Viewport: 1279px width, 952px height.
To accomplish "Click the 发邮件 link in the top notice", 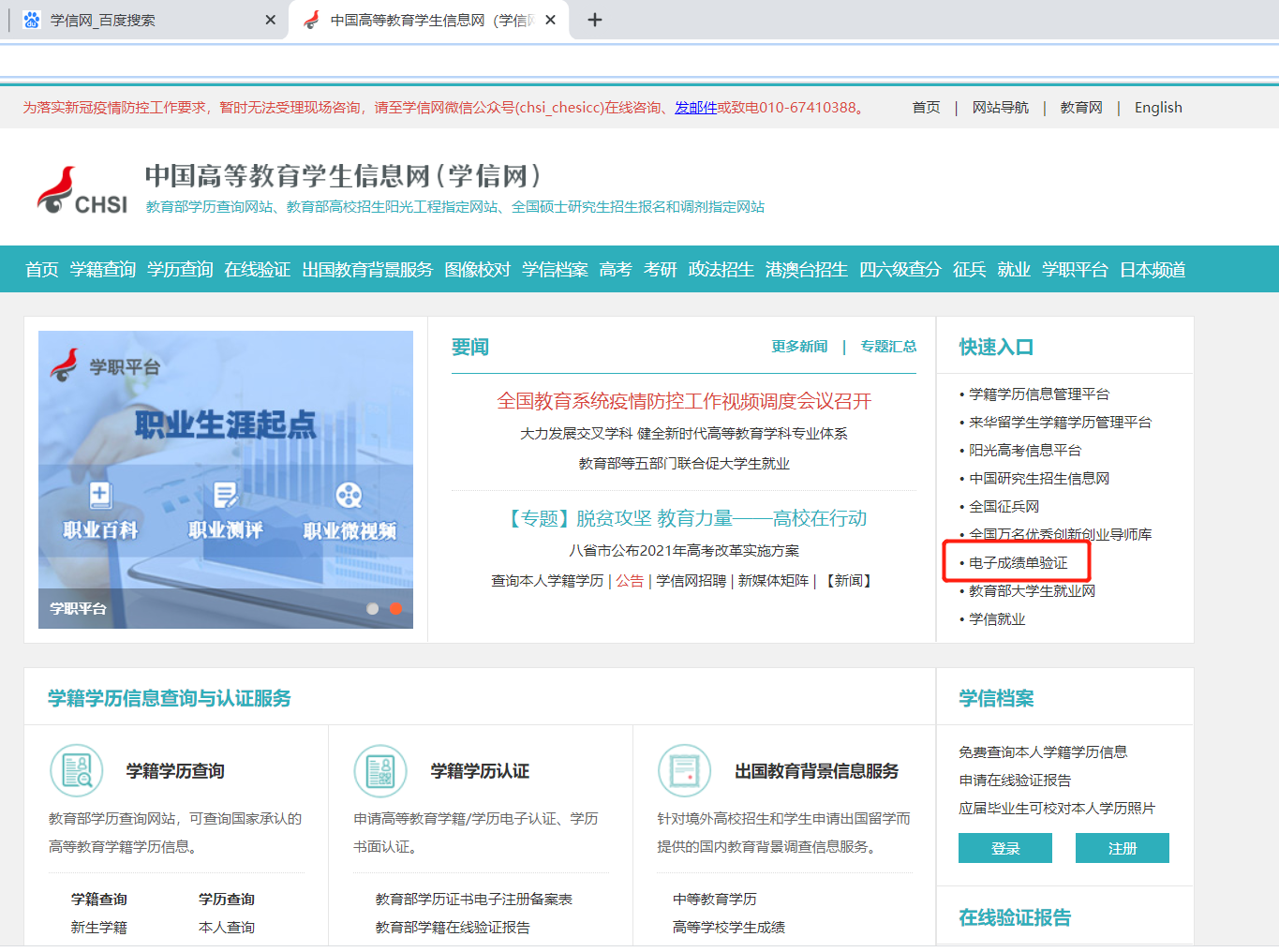I will pos(696,108).
